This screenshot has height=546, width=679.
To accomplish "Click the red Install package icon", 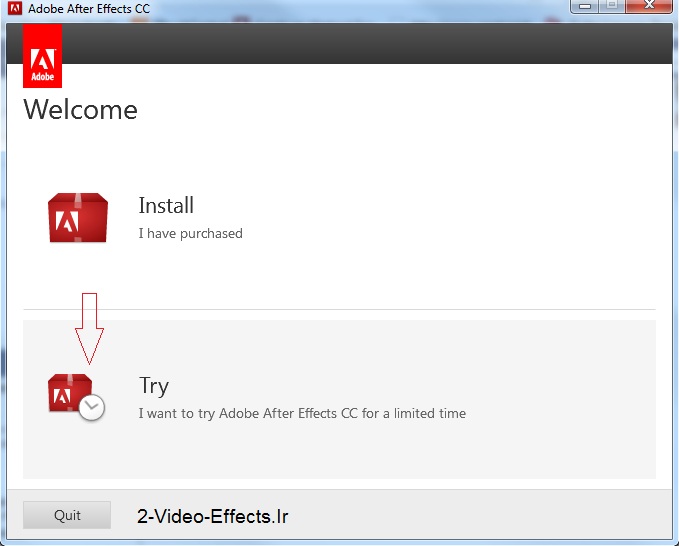I will pos(78,217).
